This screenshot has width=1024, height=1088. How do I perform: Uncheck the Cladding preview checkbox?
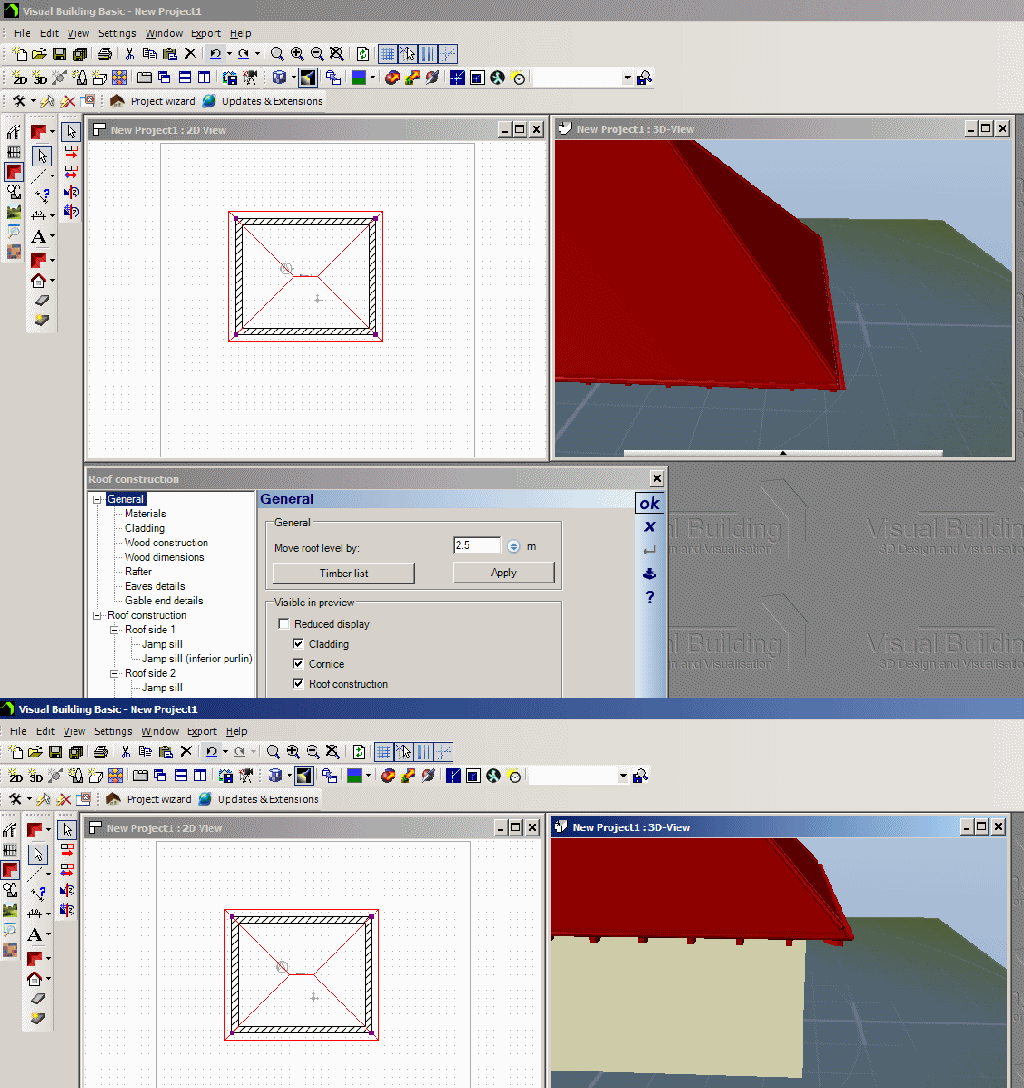(298, 644)
